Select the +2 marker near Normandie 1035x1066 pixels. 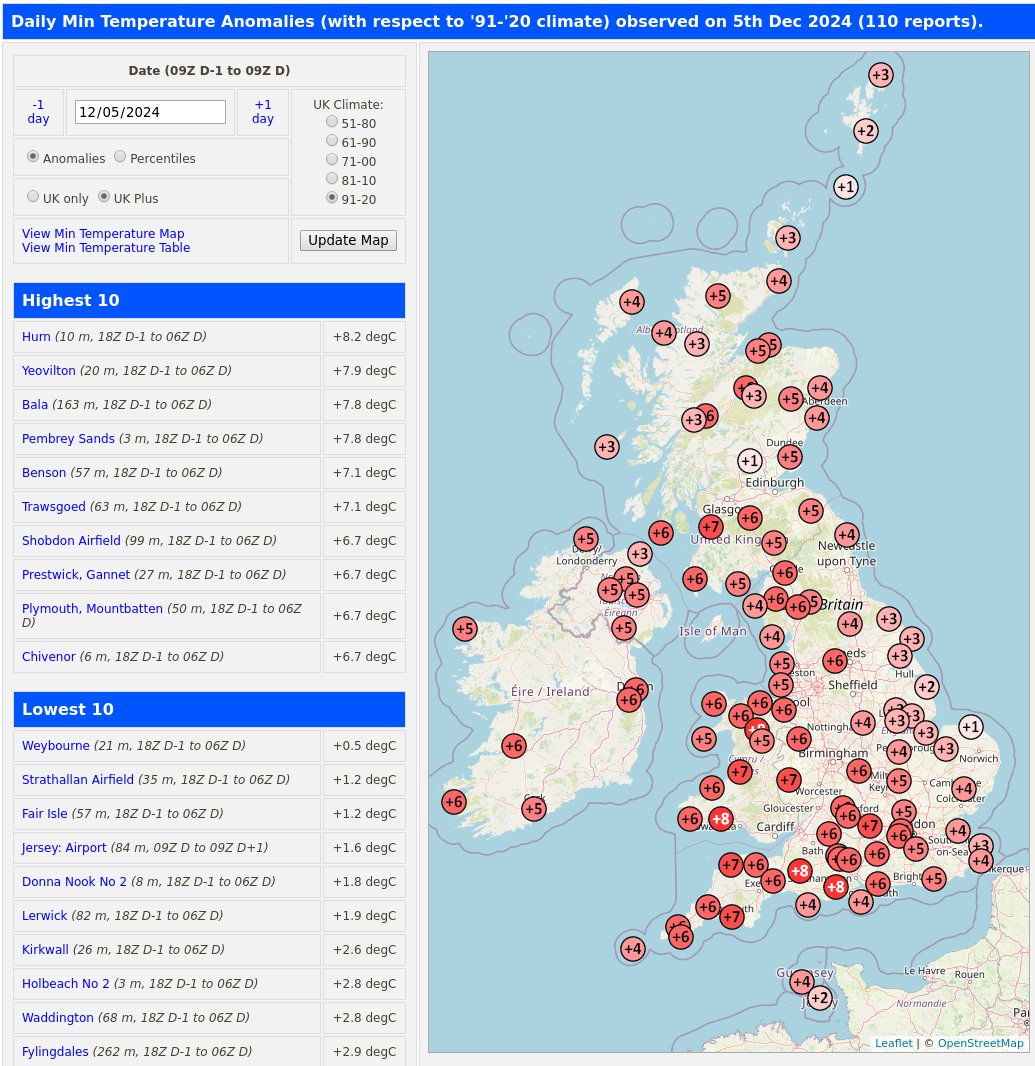click(x=820, y=998)
